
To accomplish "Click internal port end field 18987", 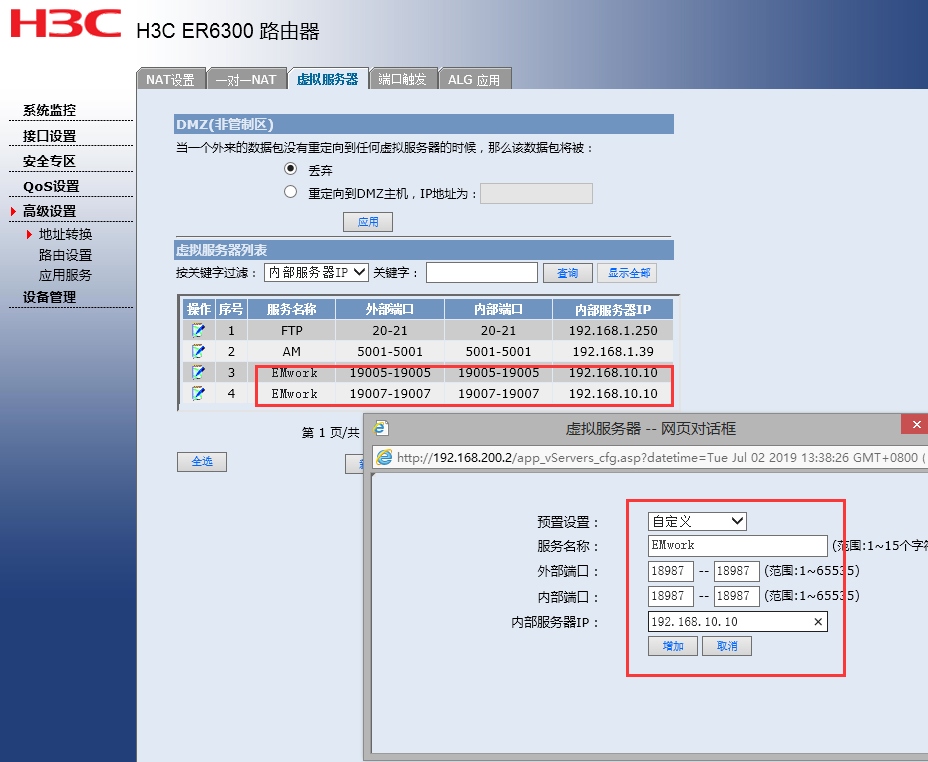I will pos(736,596).
